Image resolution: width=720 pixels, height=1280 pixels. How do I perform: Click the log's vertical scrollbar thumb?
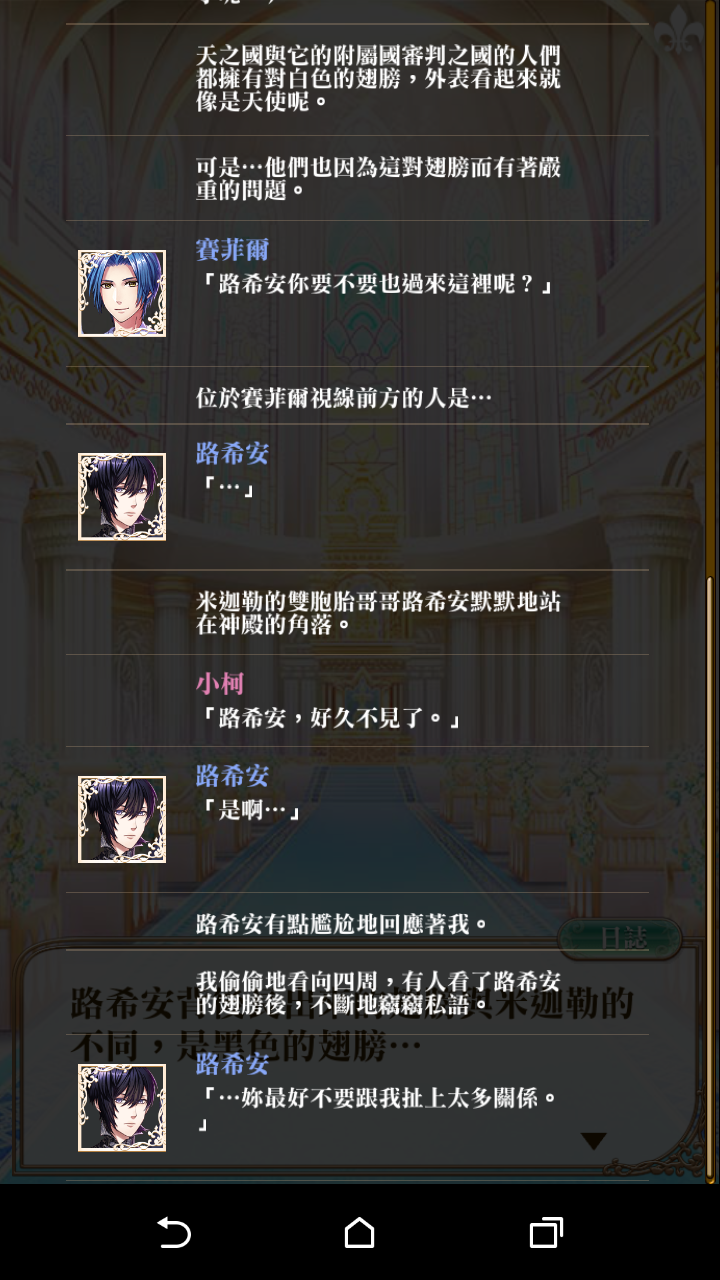pos(711,876)
